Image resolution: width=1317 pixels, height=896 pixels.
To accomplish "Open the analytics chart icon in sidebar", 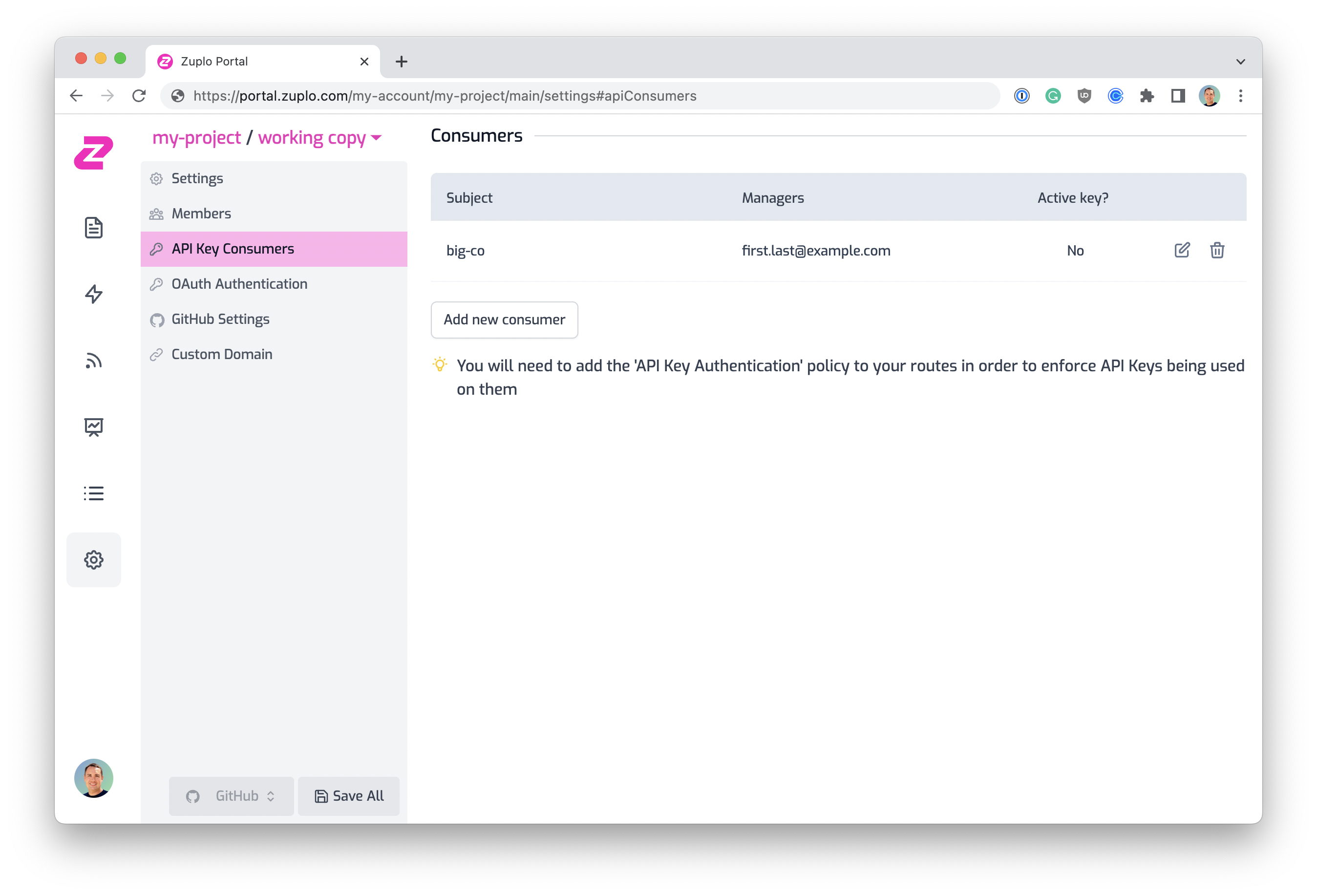I will (x=93, y=427).
